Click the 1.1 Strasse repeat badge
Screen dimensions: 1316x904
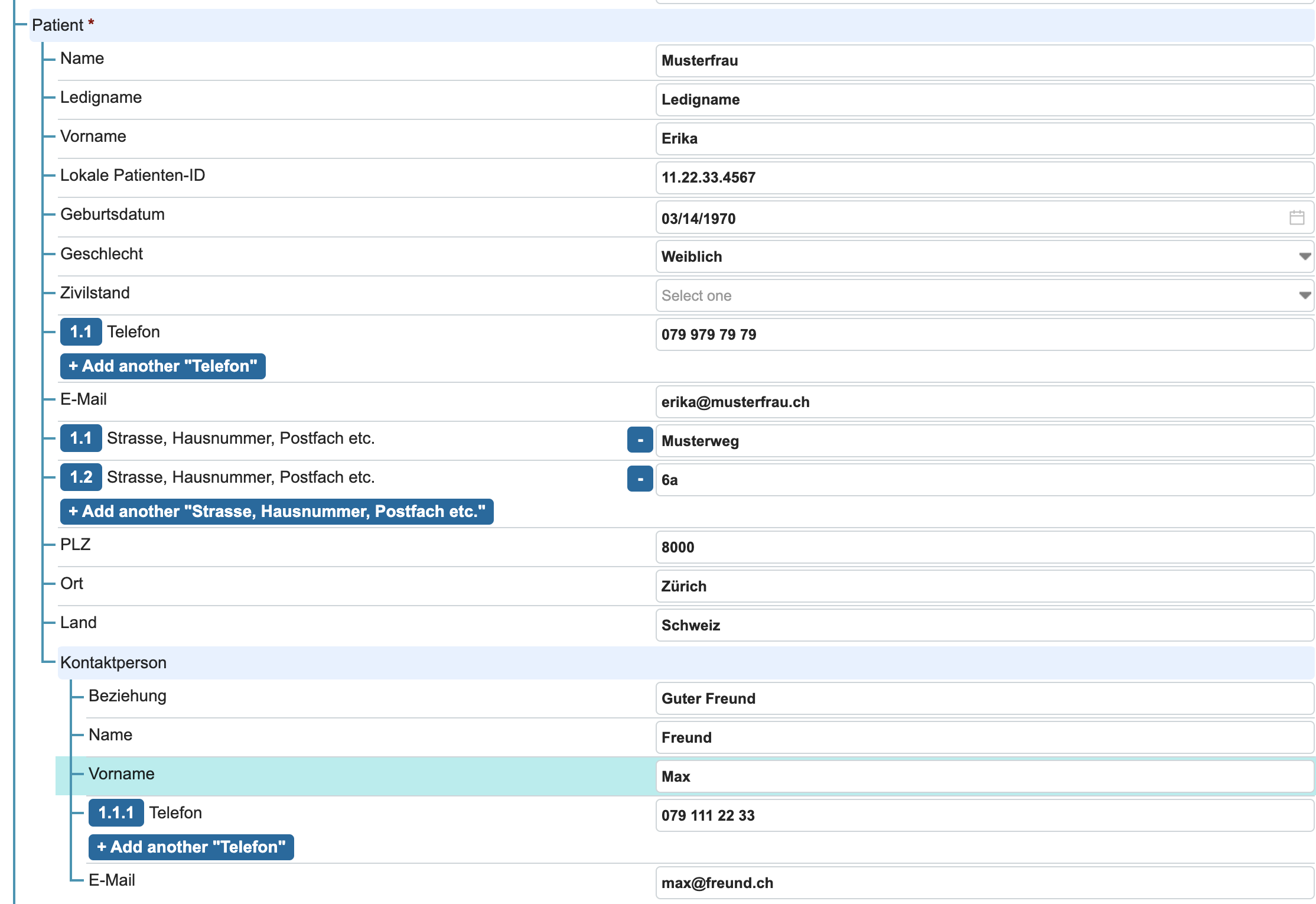coord(81,438)
